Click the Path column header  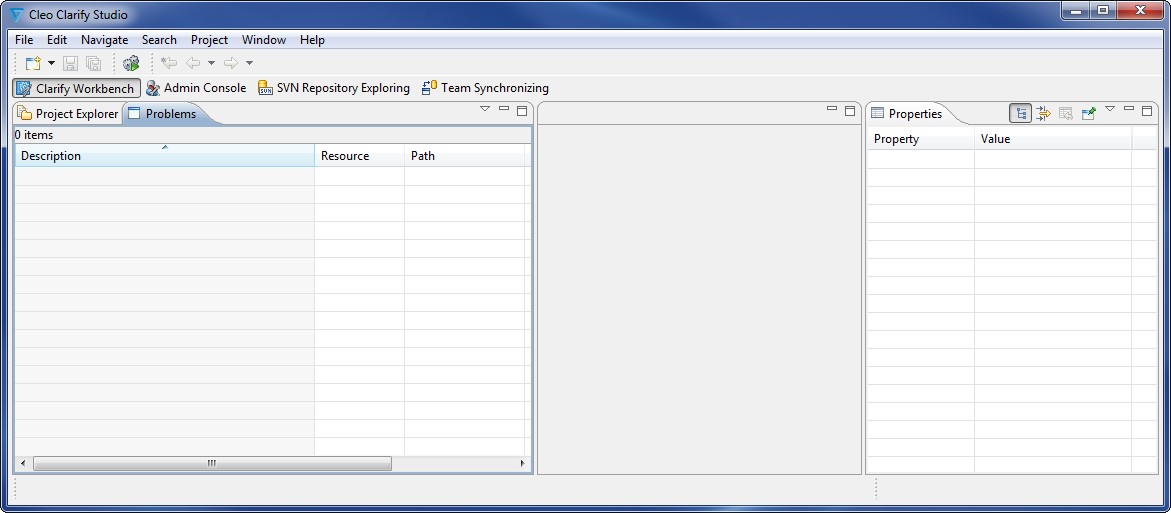point(465,155)
